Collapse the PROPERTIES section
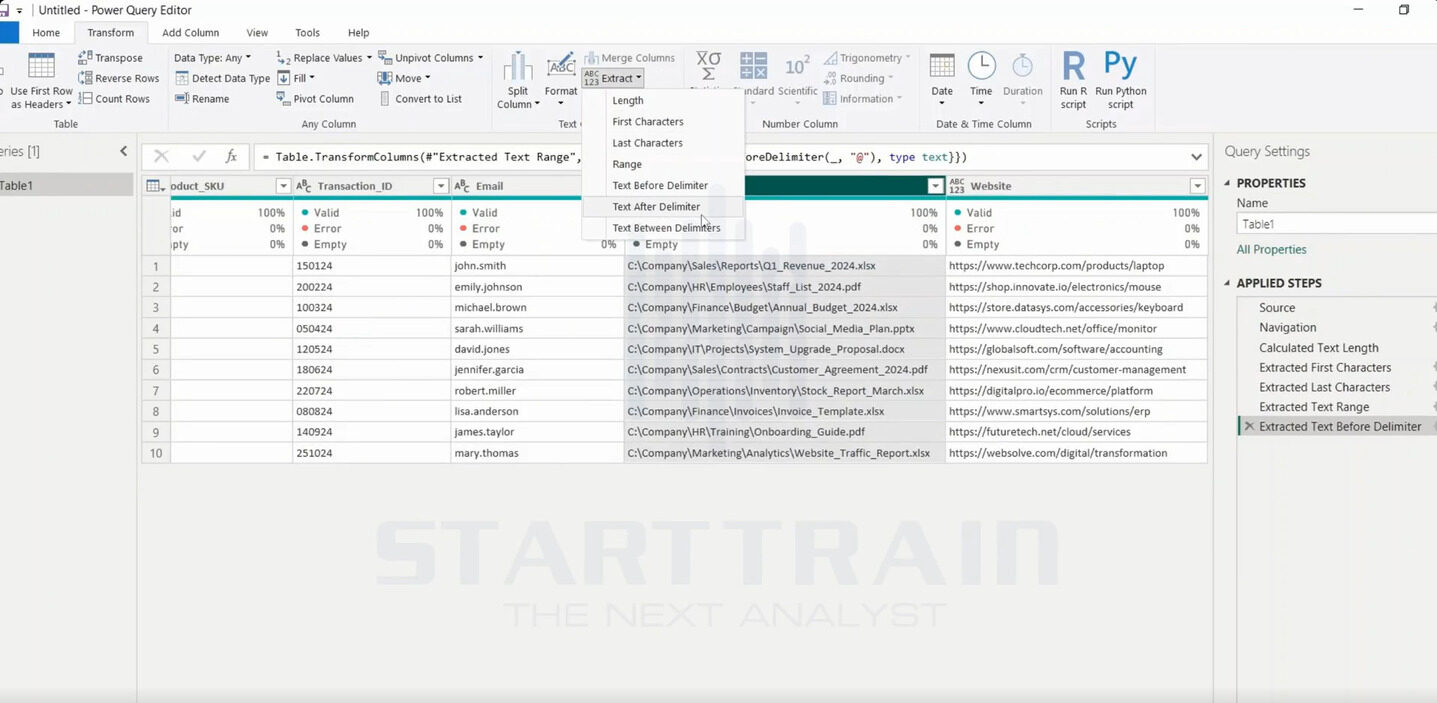 coord(1228,183)
